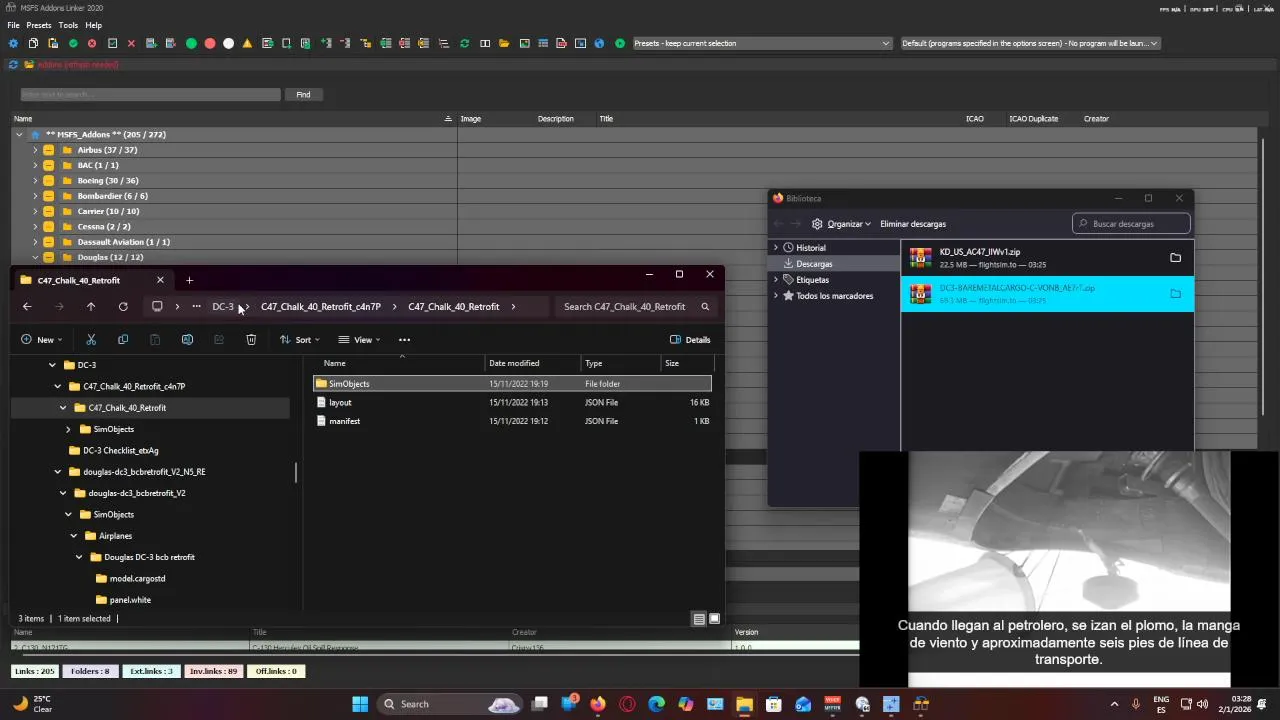Image resolution: width=1280 pixels, height=720 pixels.
Task: Click the green checkmark circle toolbar icon
Action: click(73, 43)
